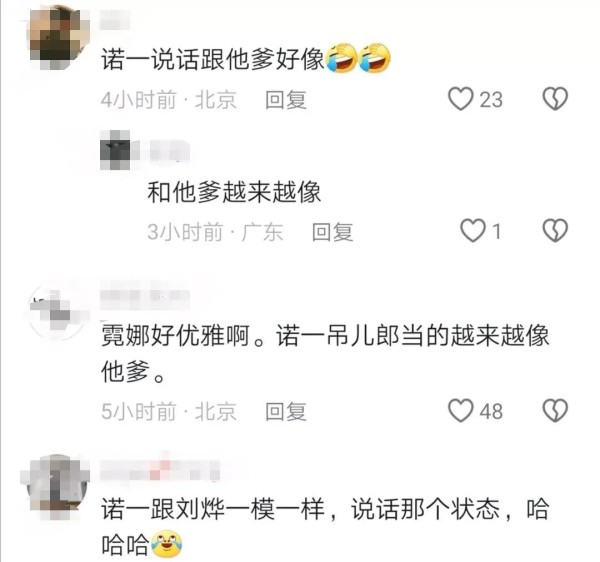Reply to the 霓娜好优雅啊 comment

click(x=286, y=412)
